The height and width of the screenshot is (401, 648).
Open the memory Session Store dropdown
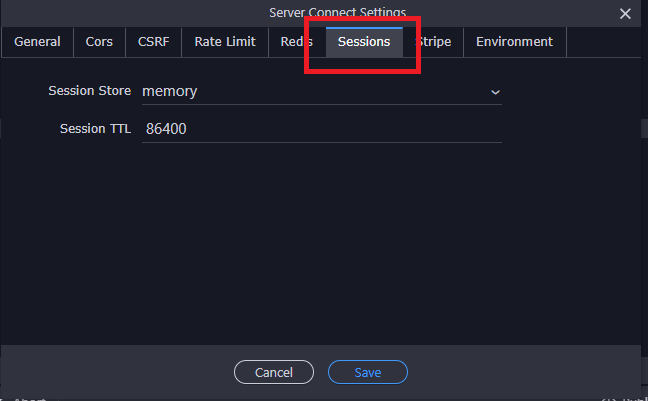tap(322, 91)
